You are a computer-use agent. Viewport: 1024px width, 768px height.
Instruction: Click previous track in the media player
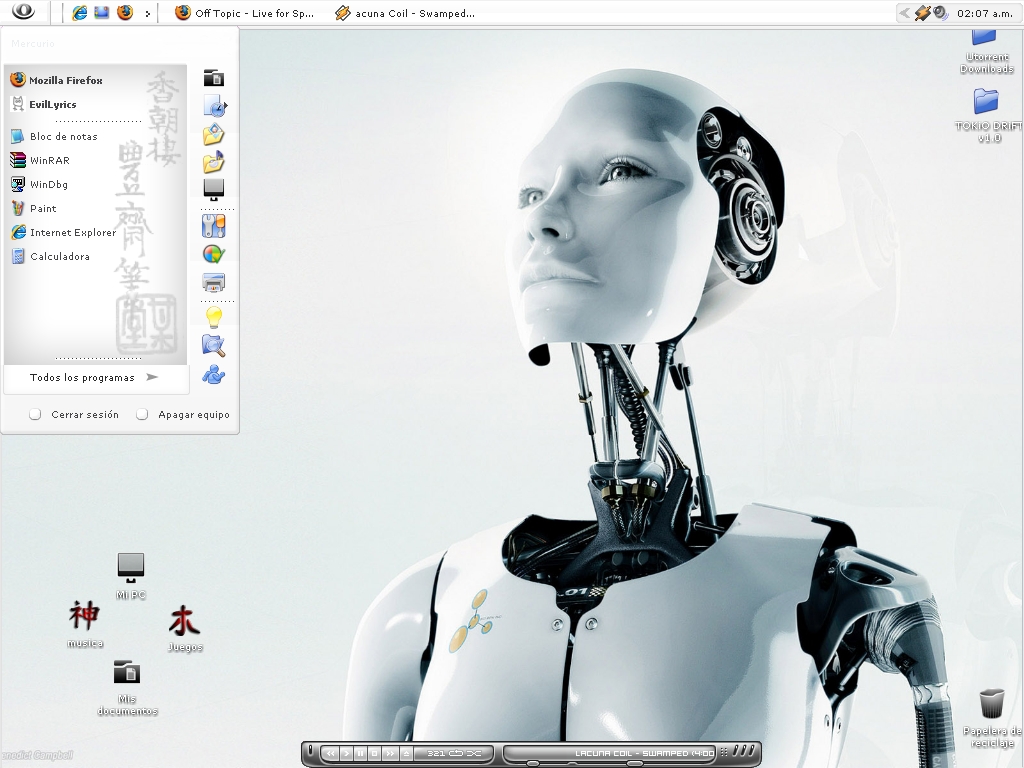pos(331,753)
